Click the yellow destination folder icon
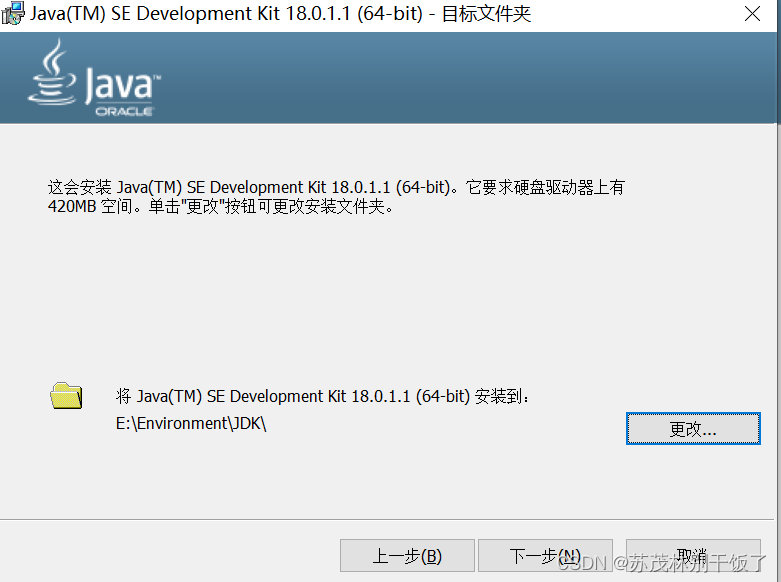 point(66,396)
